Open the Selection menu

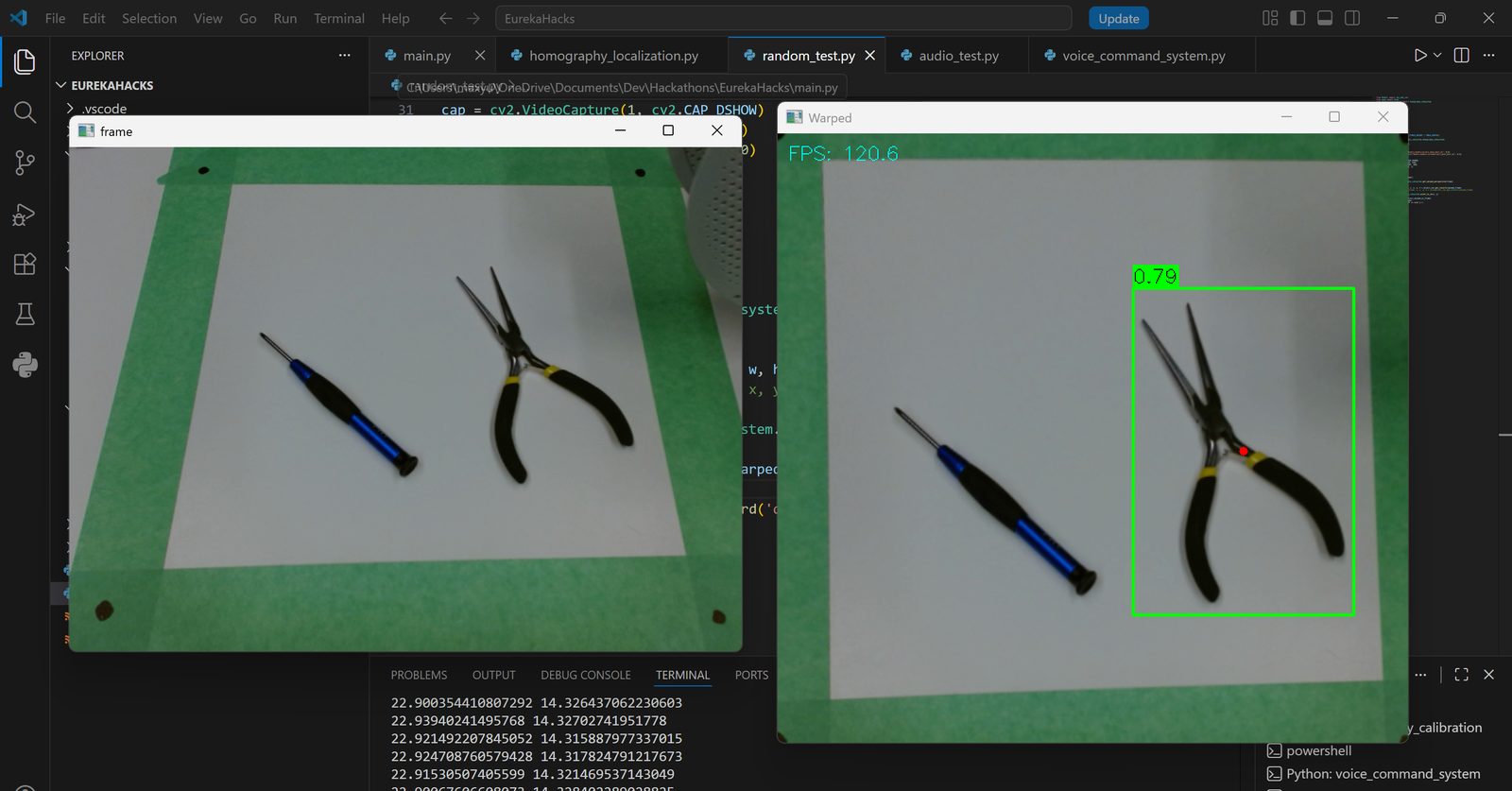click(149, 18)
